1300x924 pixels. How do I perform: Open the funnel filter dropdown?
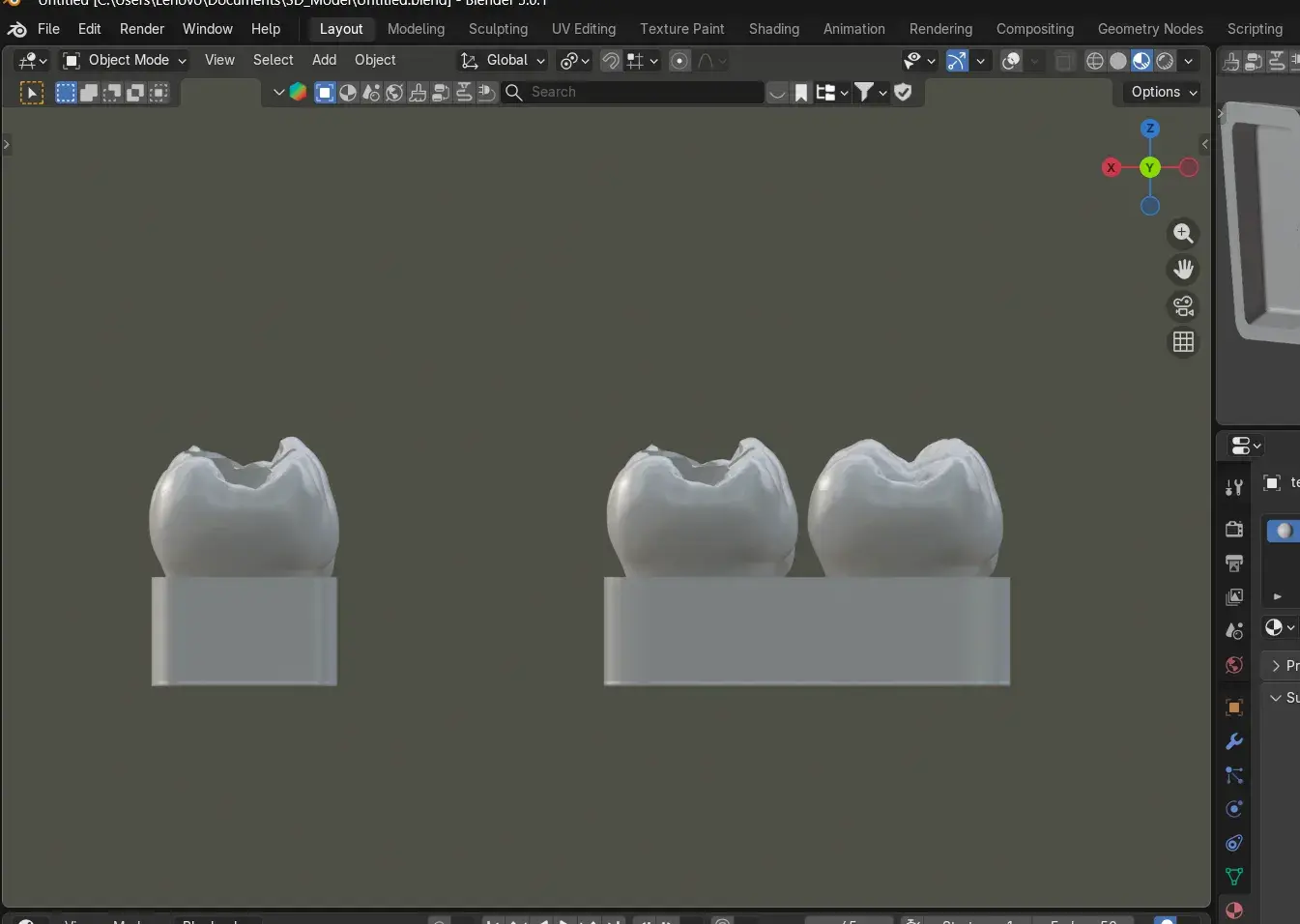[870, 92]
